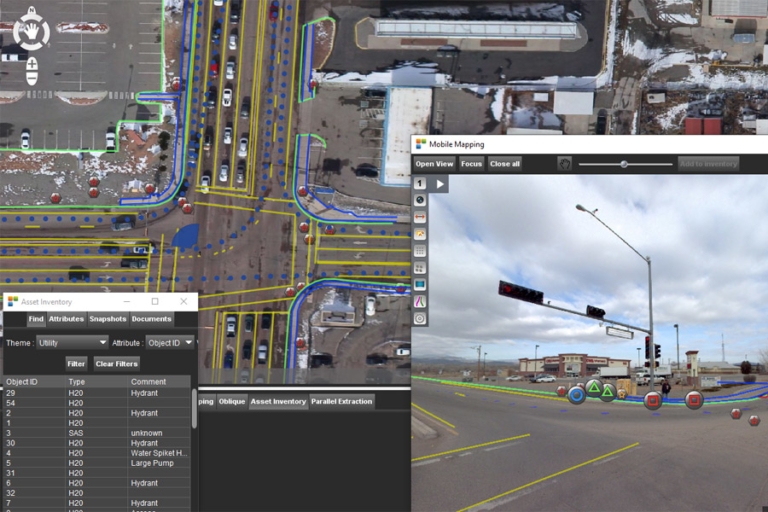
Task: Switch to the Attributes tab
Action: [66, 319]
